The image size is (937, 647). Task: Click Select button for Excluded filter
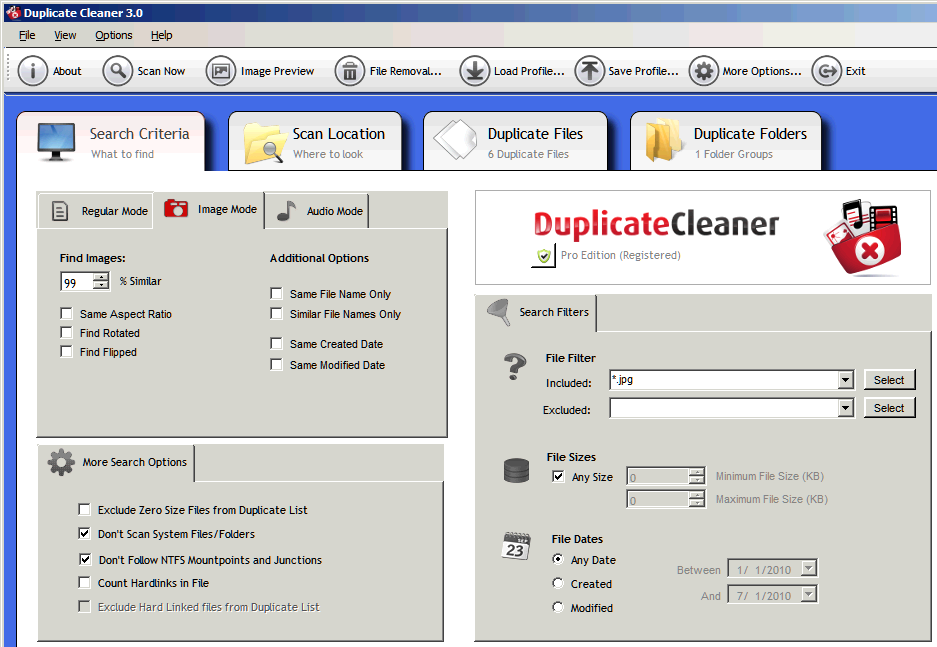[x=889, y=408]
